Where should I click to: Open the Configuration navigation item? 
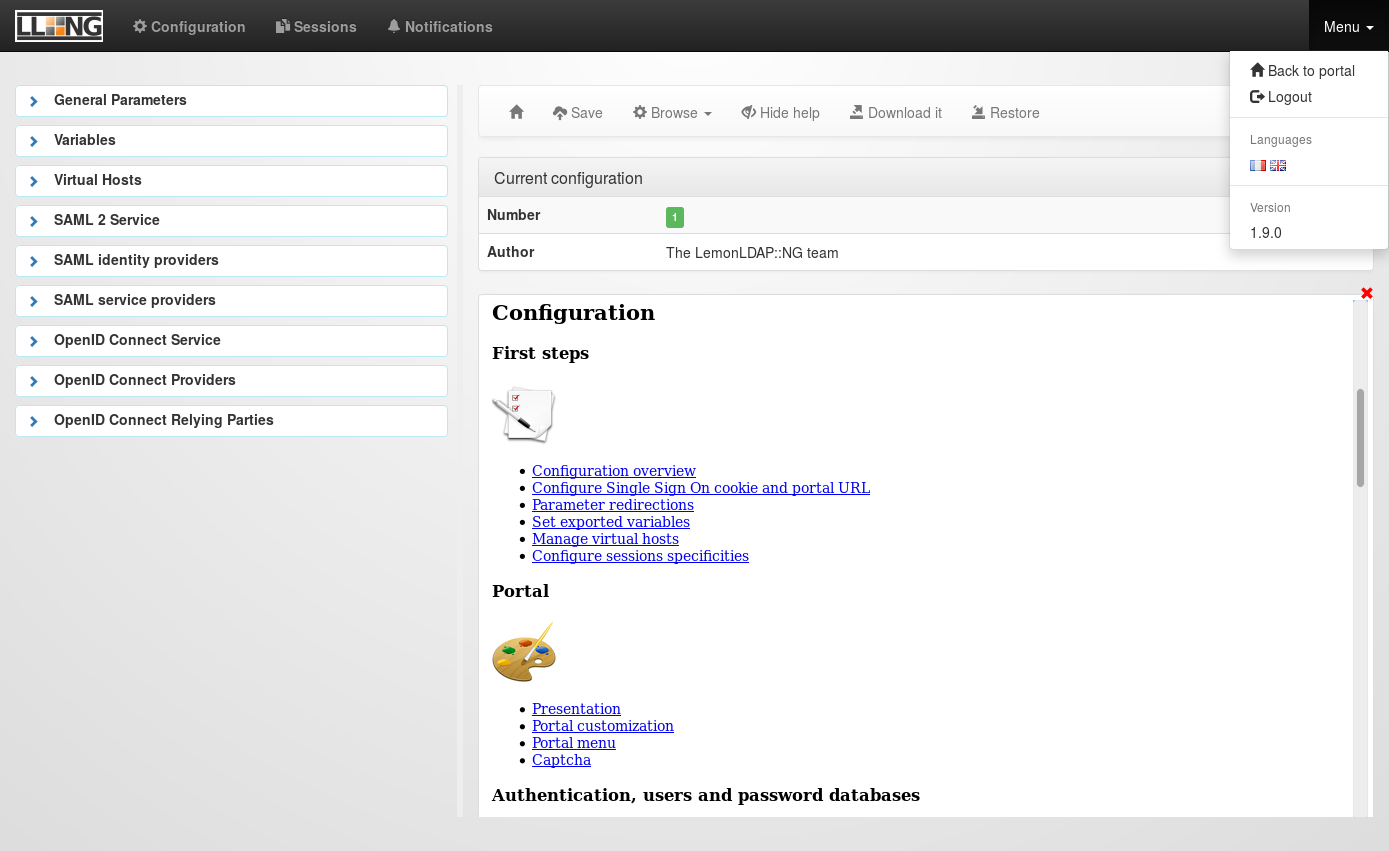[x=189, y=27]
